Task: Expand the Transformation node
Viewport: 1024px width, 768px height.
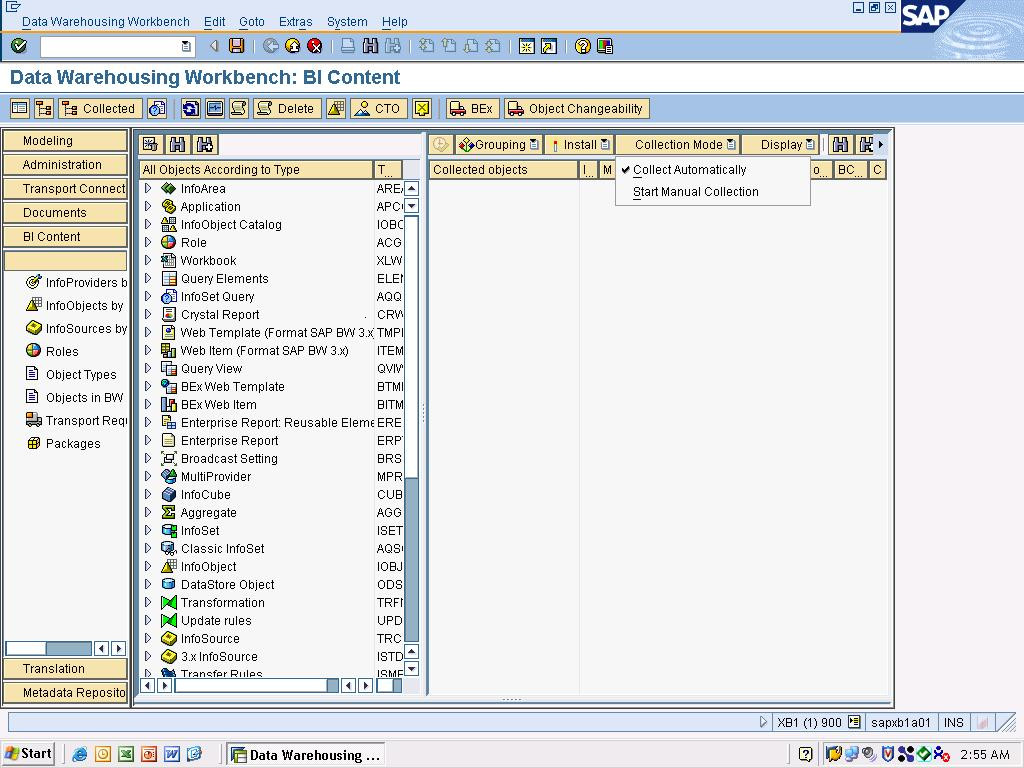Action: tap(148, 602)
